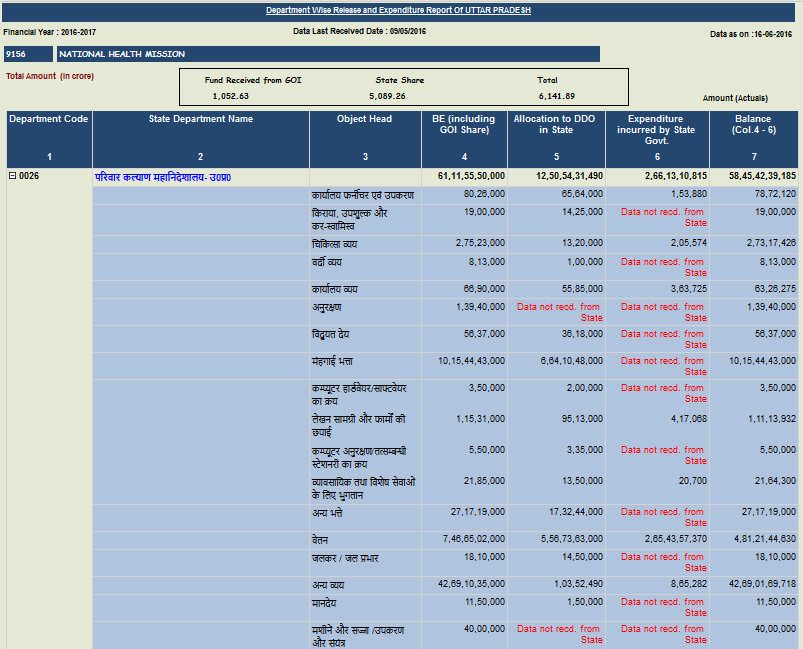Select expenditure value 2,65,43,57,370

(x=676, y=538)
